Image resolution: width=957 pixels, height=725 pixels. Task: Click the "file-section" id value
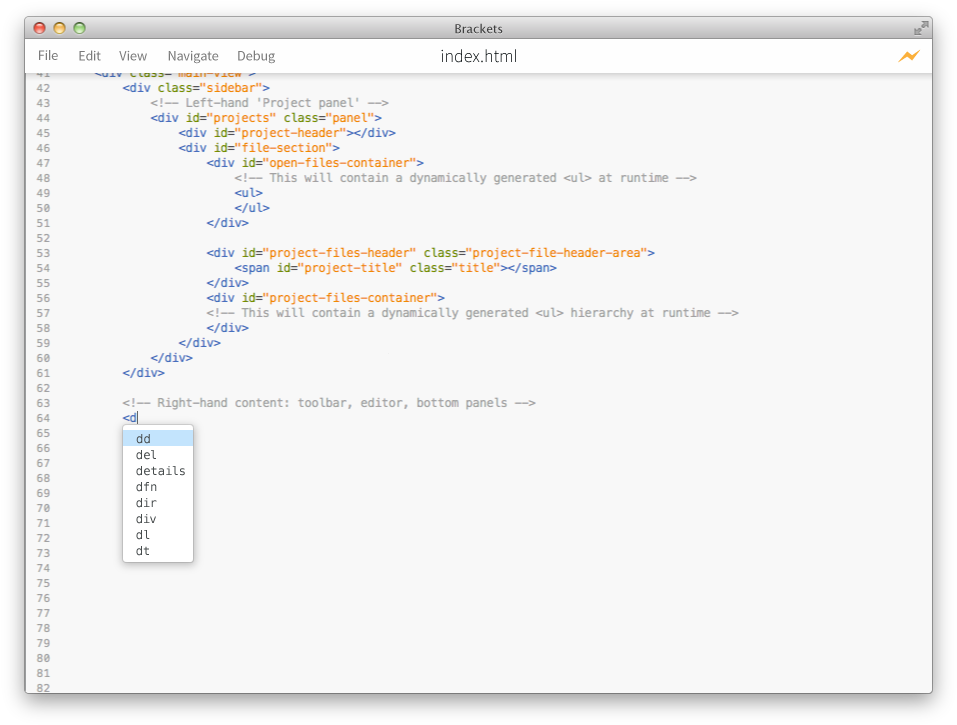[284, 148]
